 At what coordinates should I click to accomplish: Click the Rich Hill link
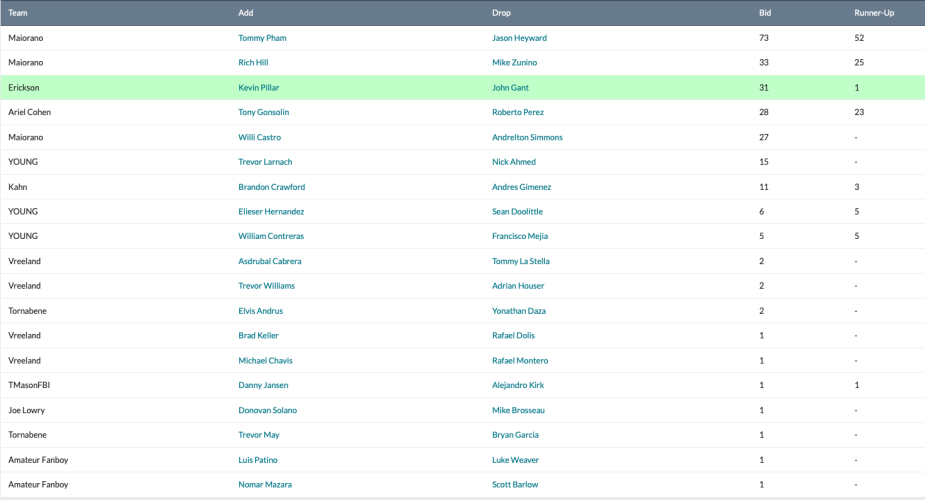[253, 62]
